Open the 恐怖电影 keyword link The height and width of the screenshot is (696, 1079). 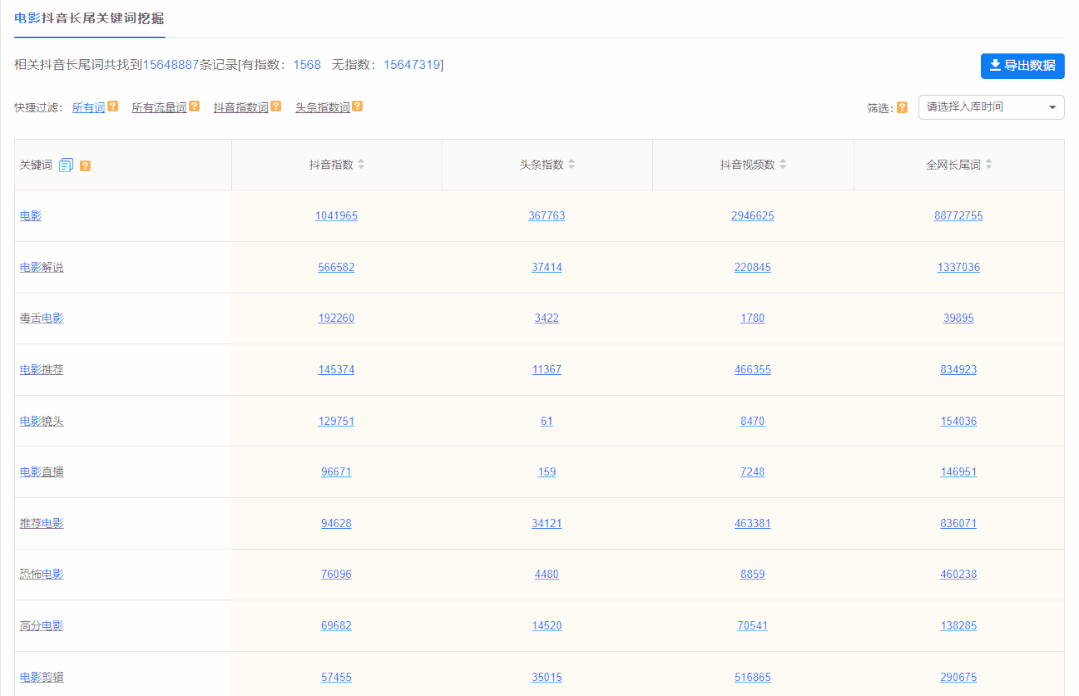(x=41, y=574)
